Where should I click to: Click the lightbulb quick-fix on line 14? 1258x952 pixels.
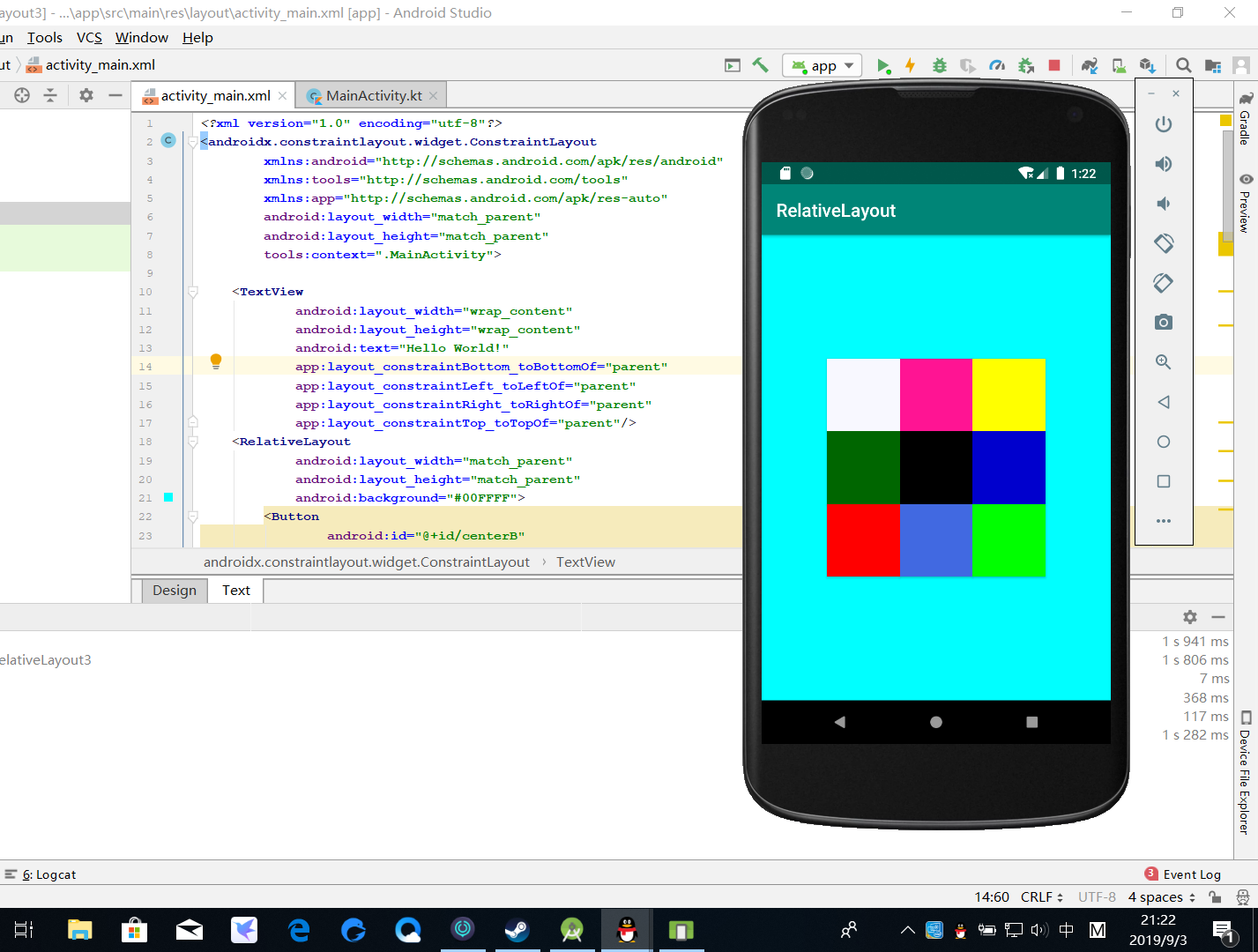pyautogui.click(x=216, y=361)
